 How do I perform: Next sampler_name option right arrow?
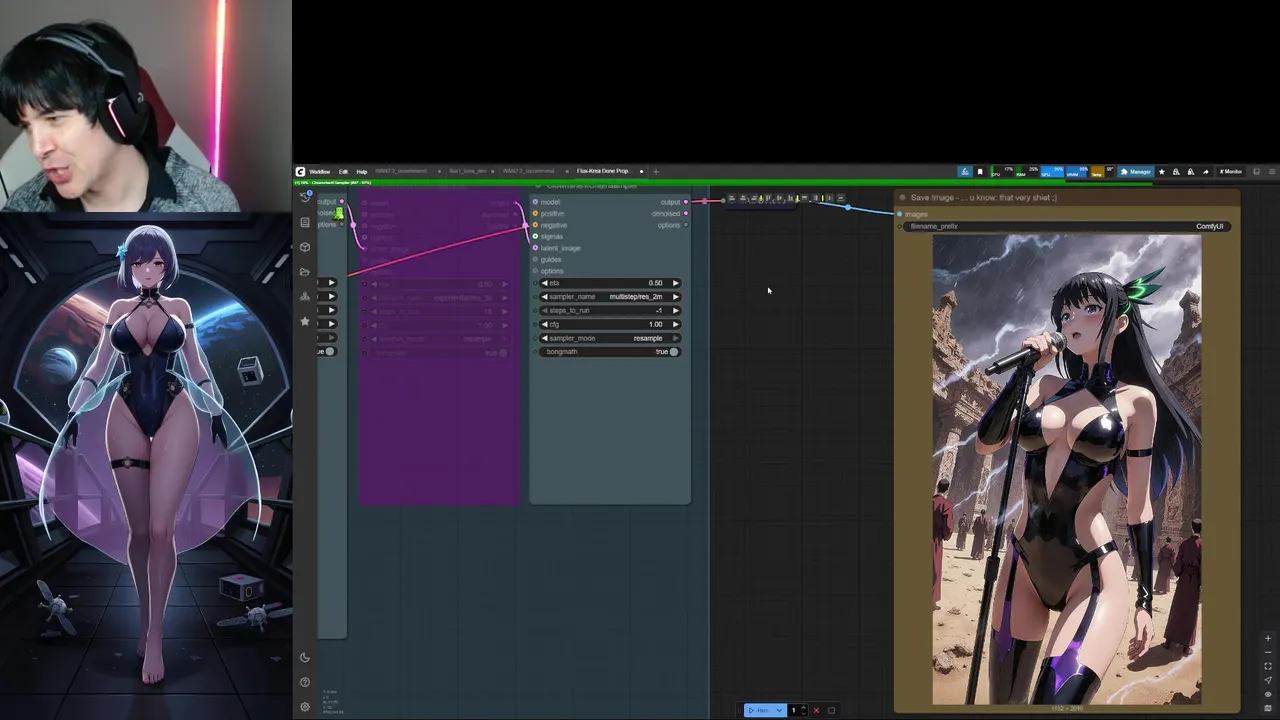(x=675, y=297)
